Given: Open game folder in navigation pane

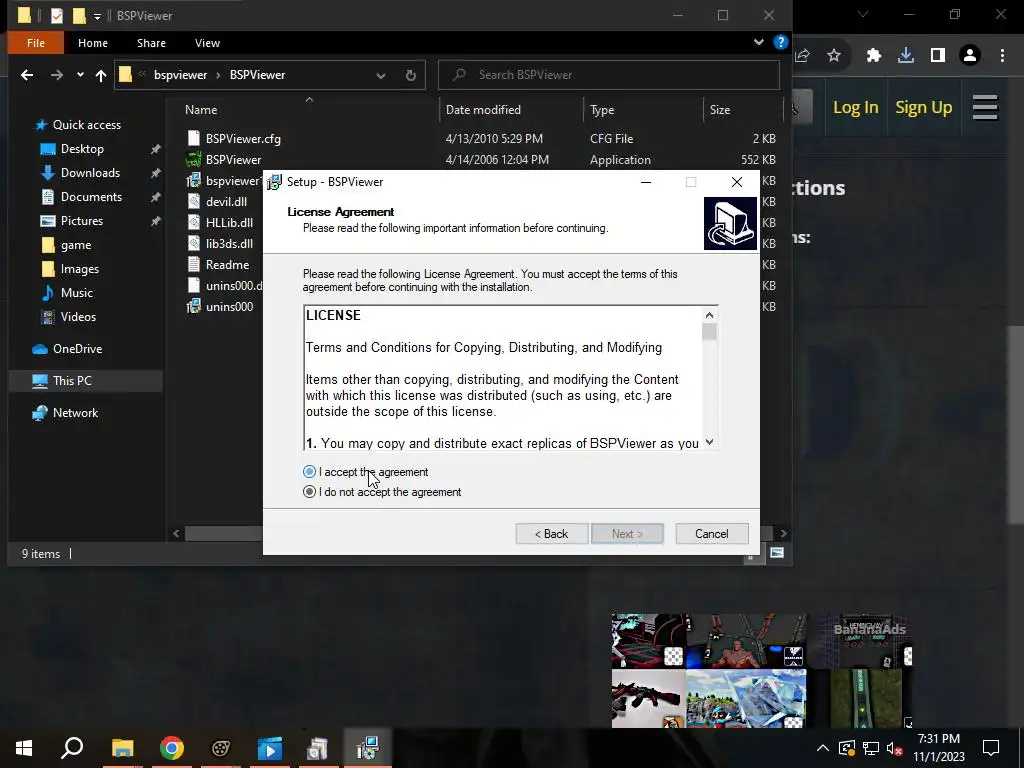Looking at the screenshot, I should click(x=76, y=245).
